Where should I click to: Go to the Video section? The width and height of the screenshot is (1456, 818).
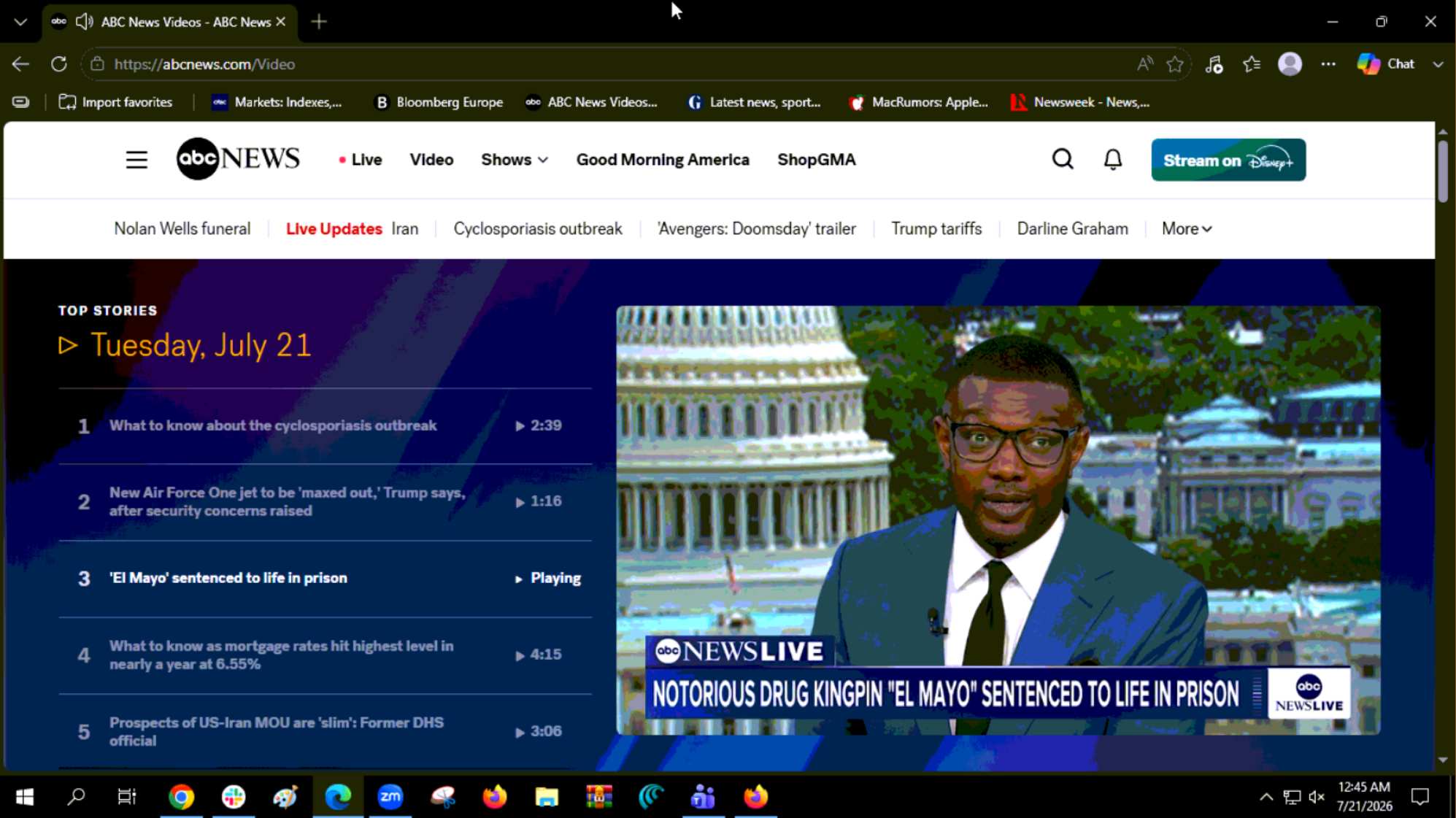[x=431, y=160]
